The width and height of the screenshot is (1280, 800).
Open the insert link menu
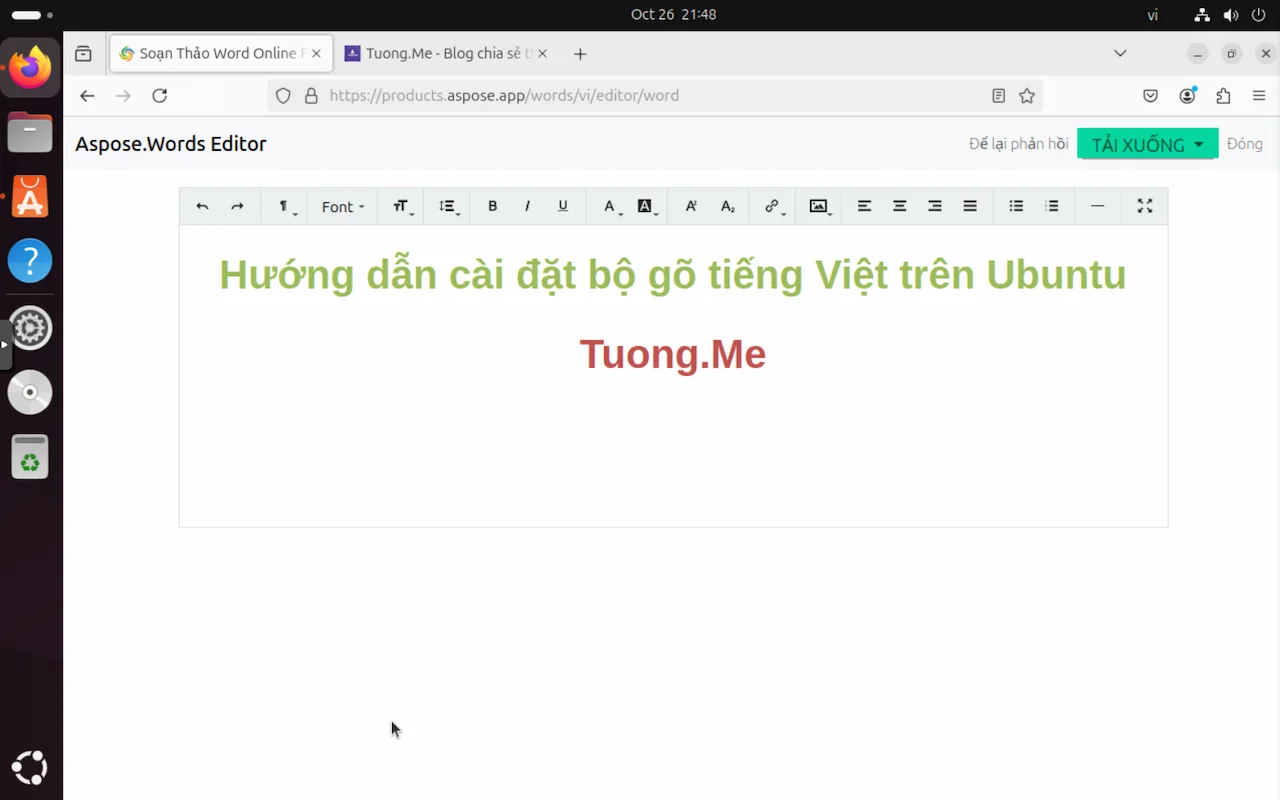point(773,206)
